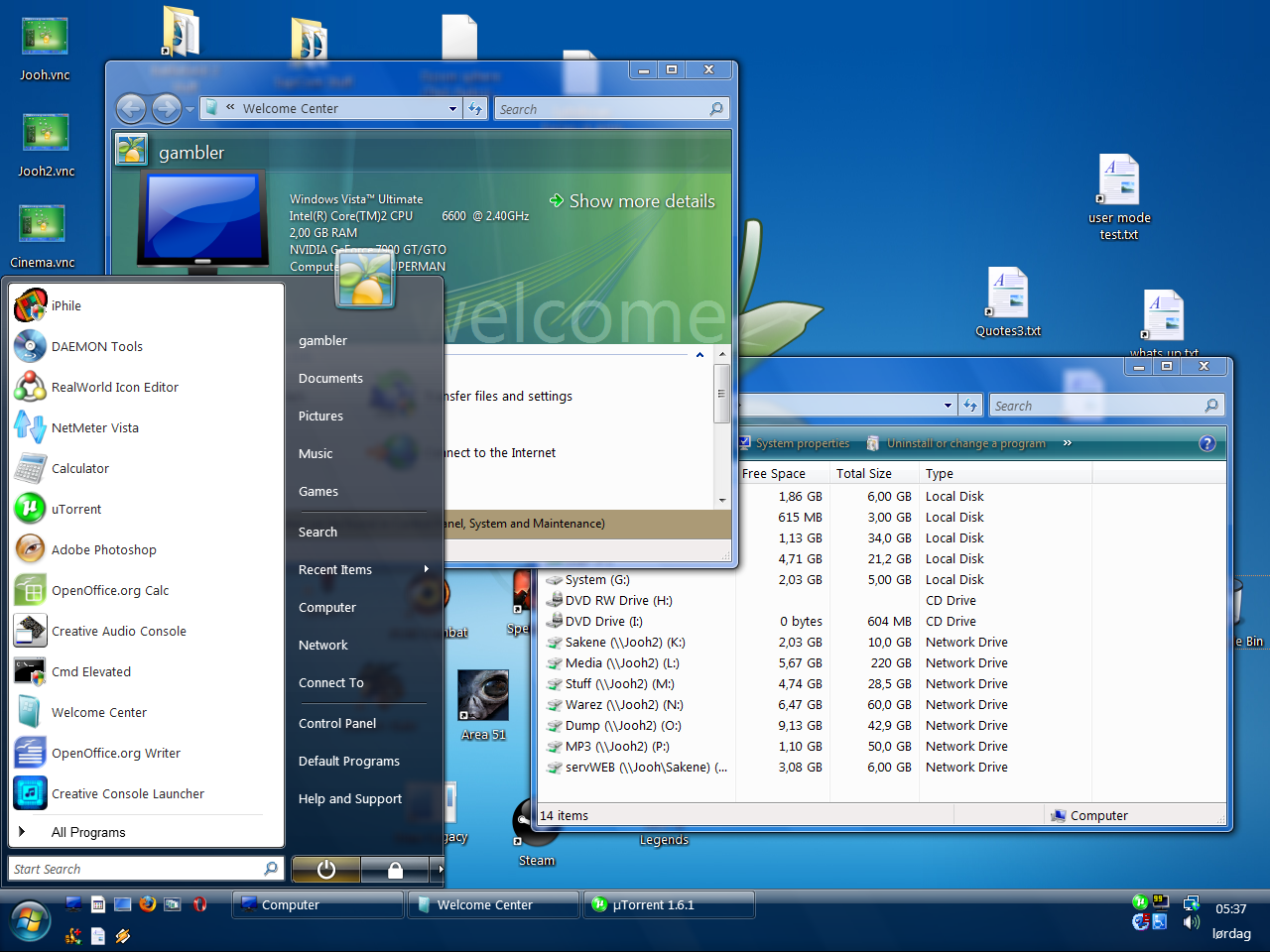The width and height of the screenshot is (1270, 952).
Task: Open the shutdown options arrow in Start menu
Action: pos(437,870)
